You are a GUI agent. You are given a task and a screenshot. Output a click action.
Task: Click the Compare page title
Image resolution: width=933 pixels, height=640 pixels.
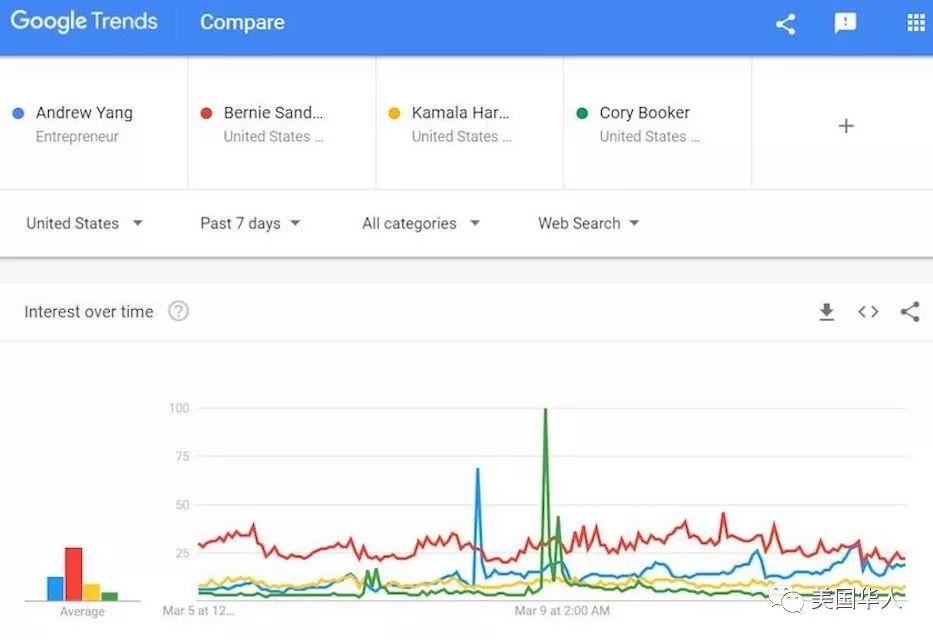[x=242, y=22]
